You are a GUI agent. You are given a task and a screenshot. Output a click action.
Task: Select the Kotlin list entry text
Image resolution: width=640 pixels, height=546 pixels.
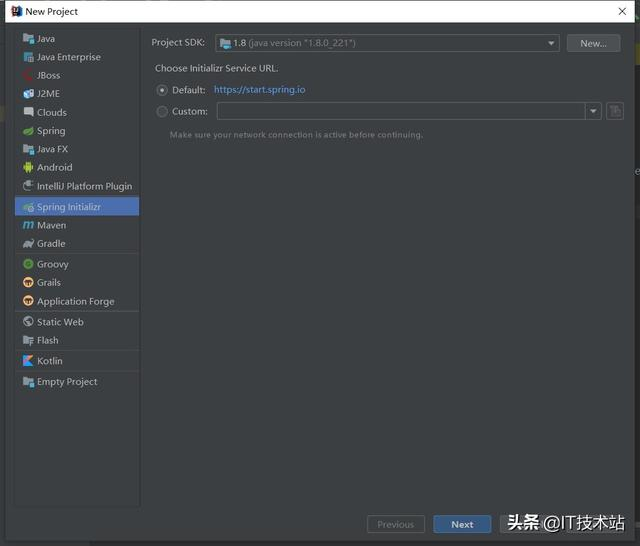pos(50,361)
